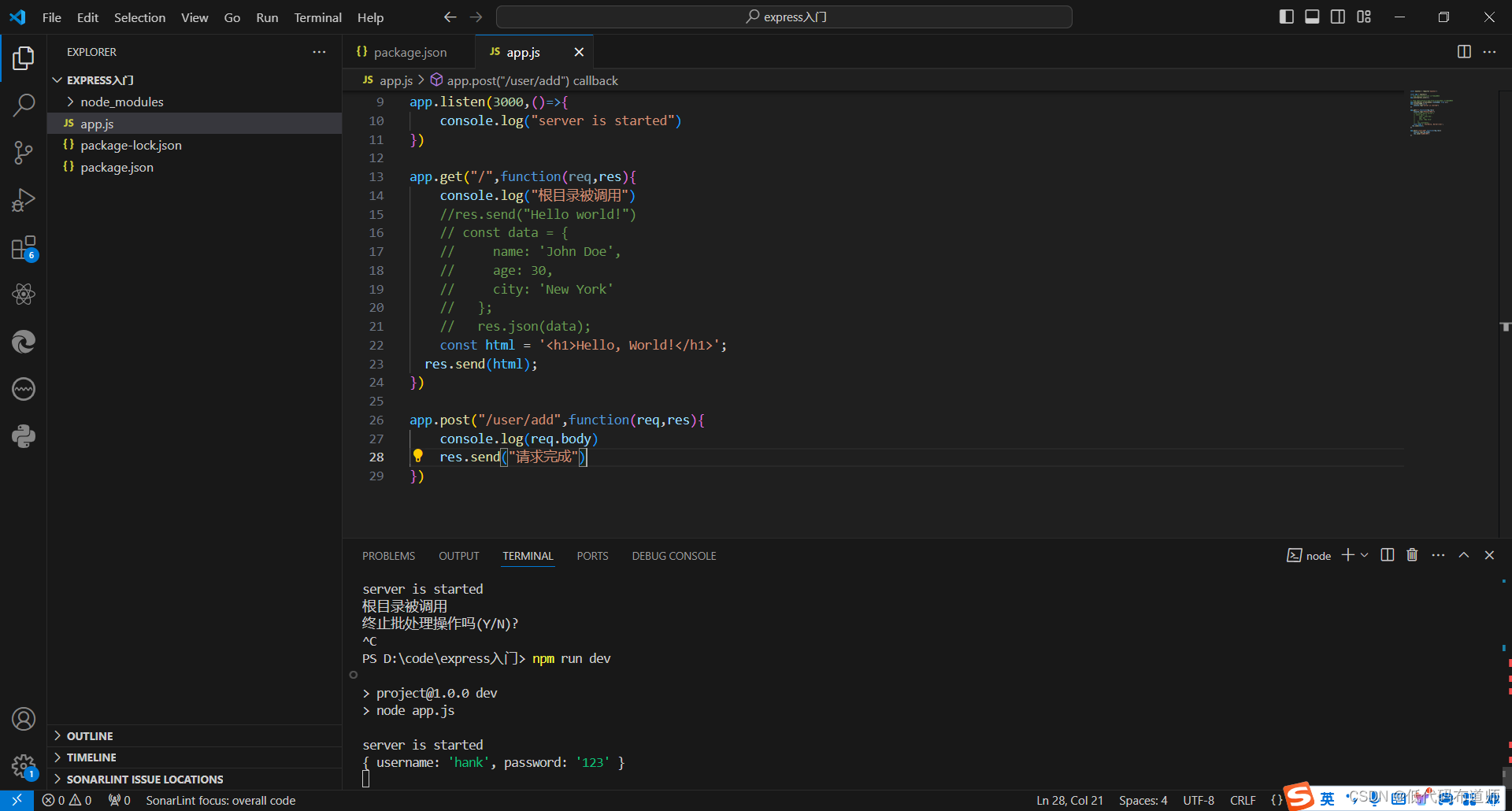Click the command center search box
The image size is (1512, 811).
coord(784,17)
